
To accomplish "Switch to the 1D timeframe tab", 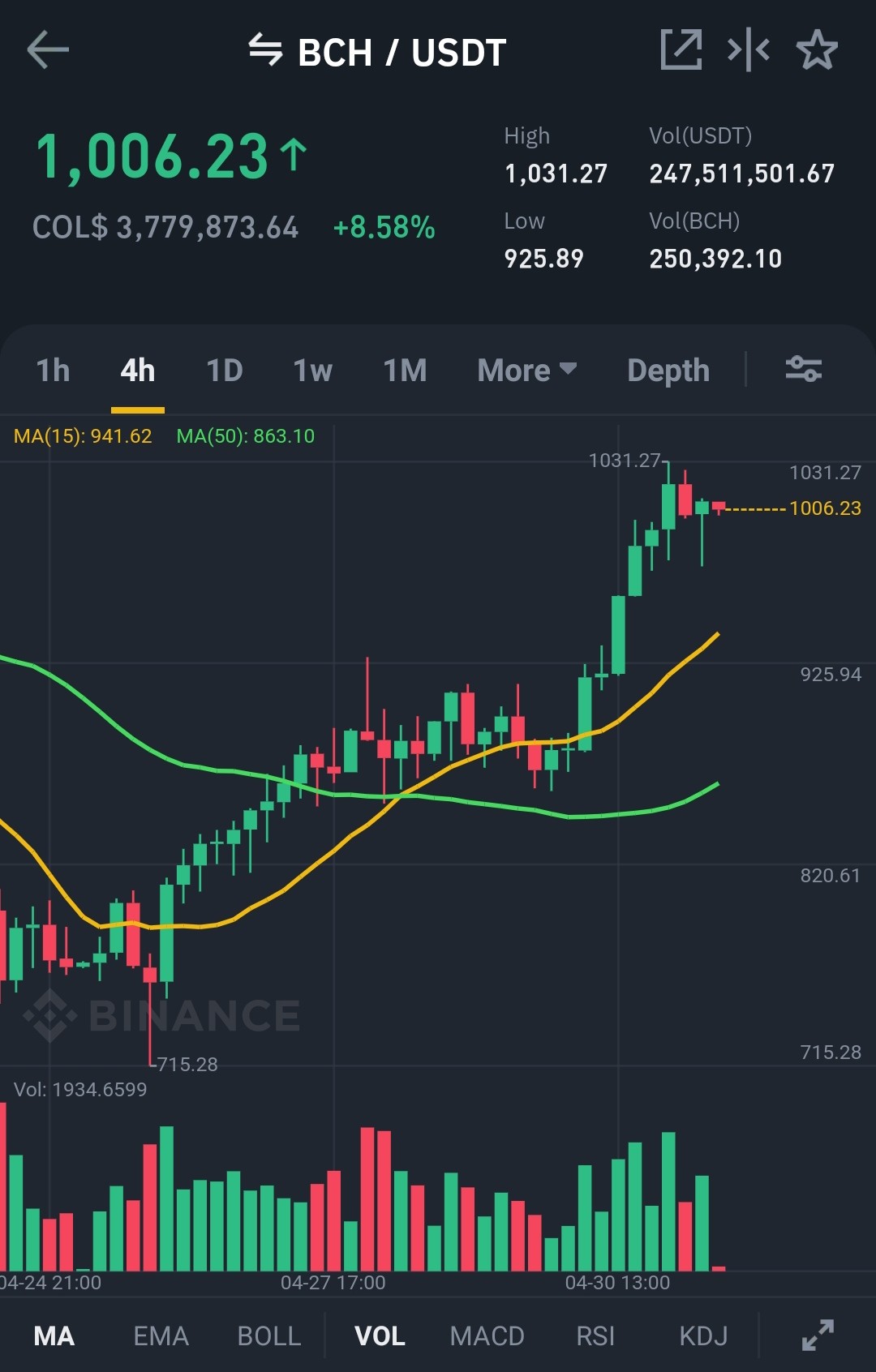I will [x=225, y=371].
